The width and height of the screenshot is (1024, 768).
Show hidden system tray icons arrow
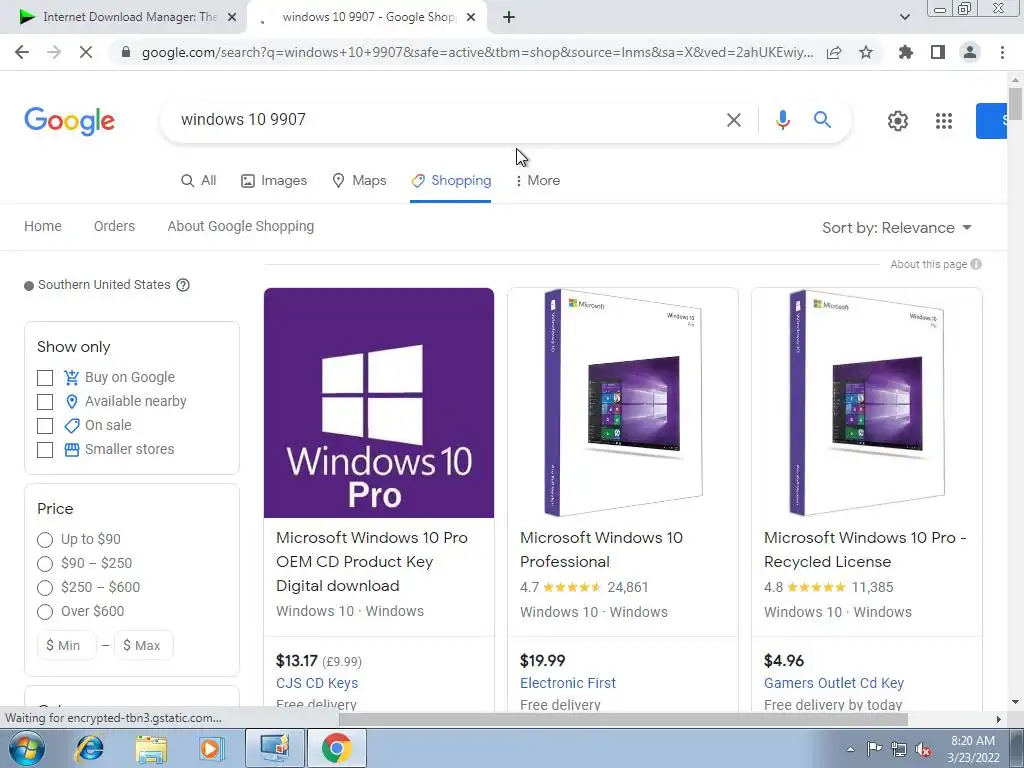[850, 750]
